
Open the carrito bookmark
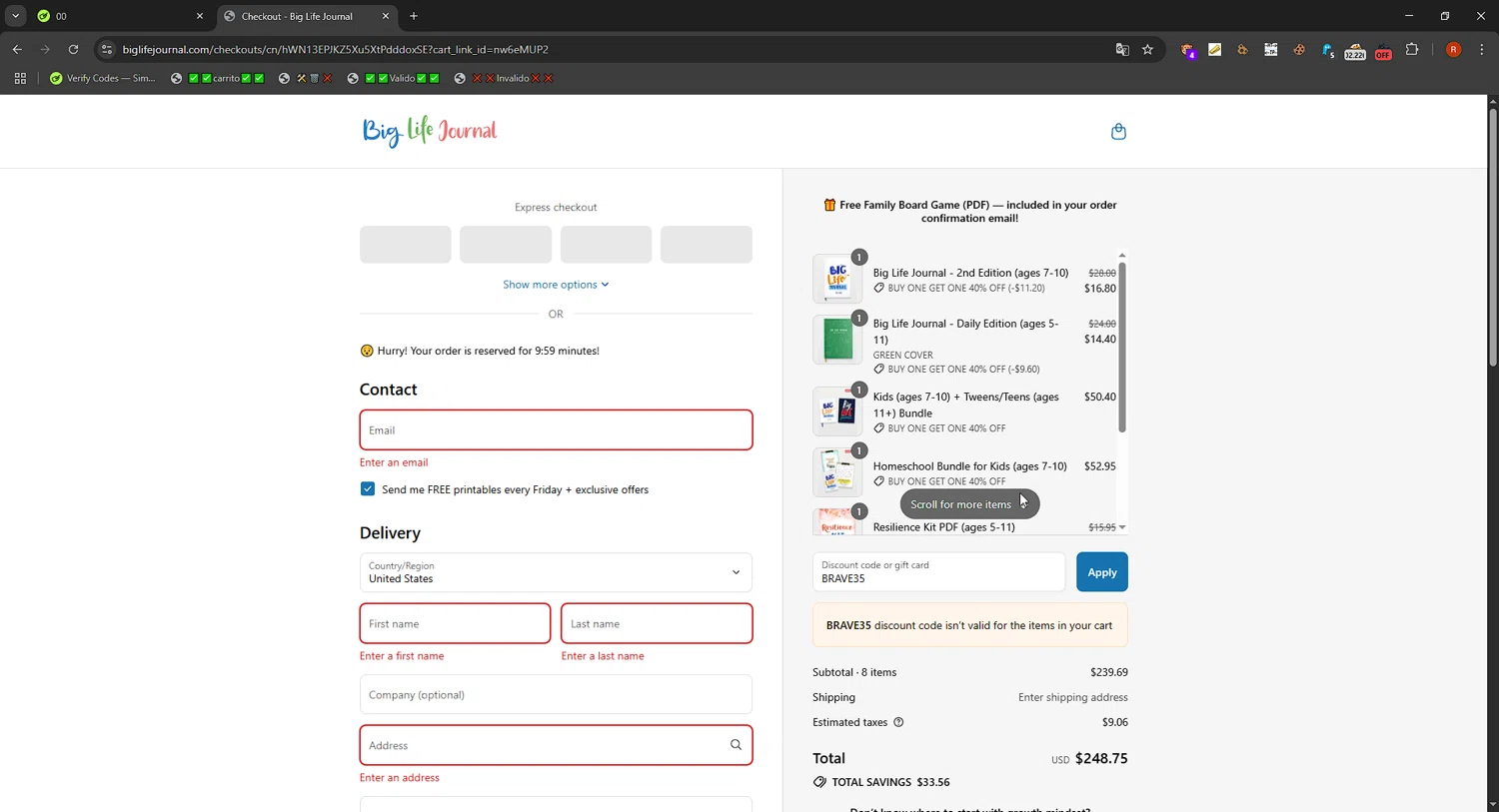[218, 78]
